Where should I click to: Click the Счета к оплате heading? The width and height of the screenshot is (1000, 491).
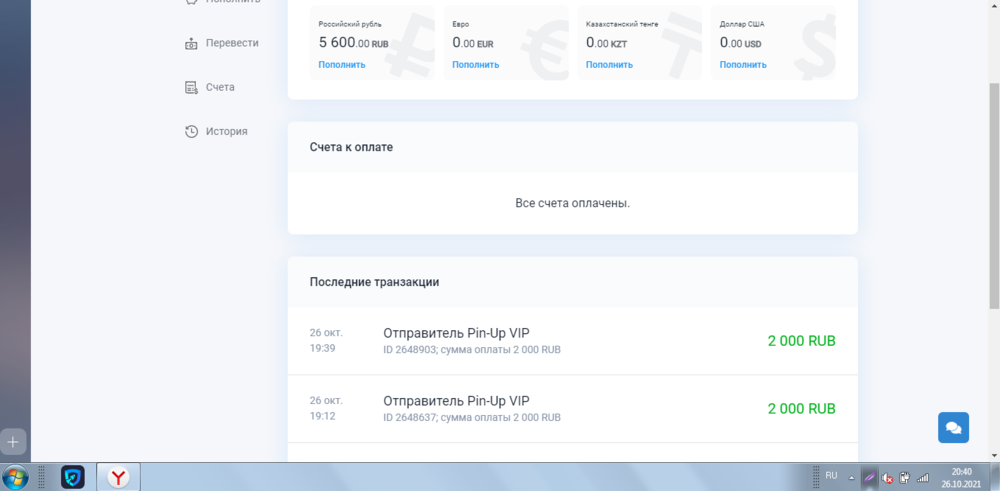pyautogui.click(x=351, y=147)
